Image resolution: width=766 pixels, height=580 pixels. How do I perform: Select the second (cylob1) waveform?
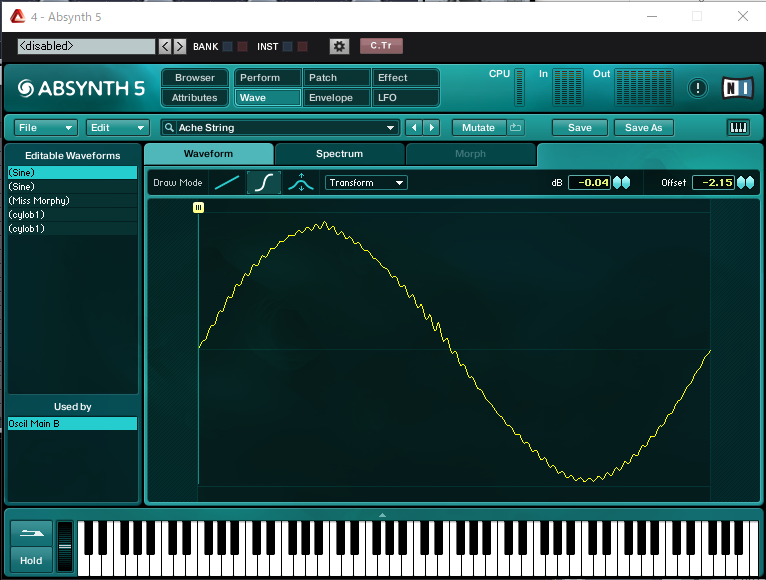72,229
